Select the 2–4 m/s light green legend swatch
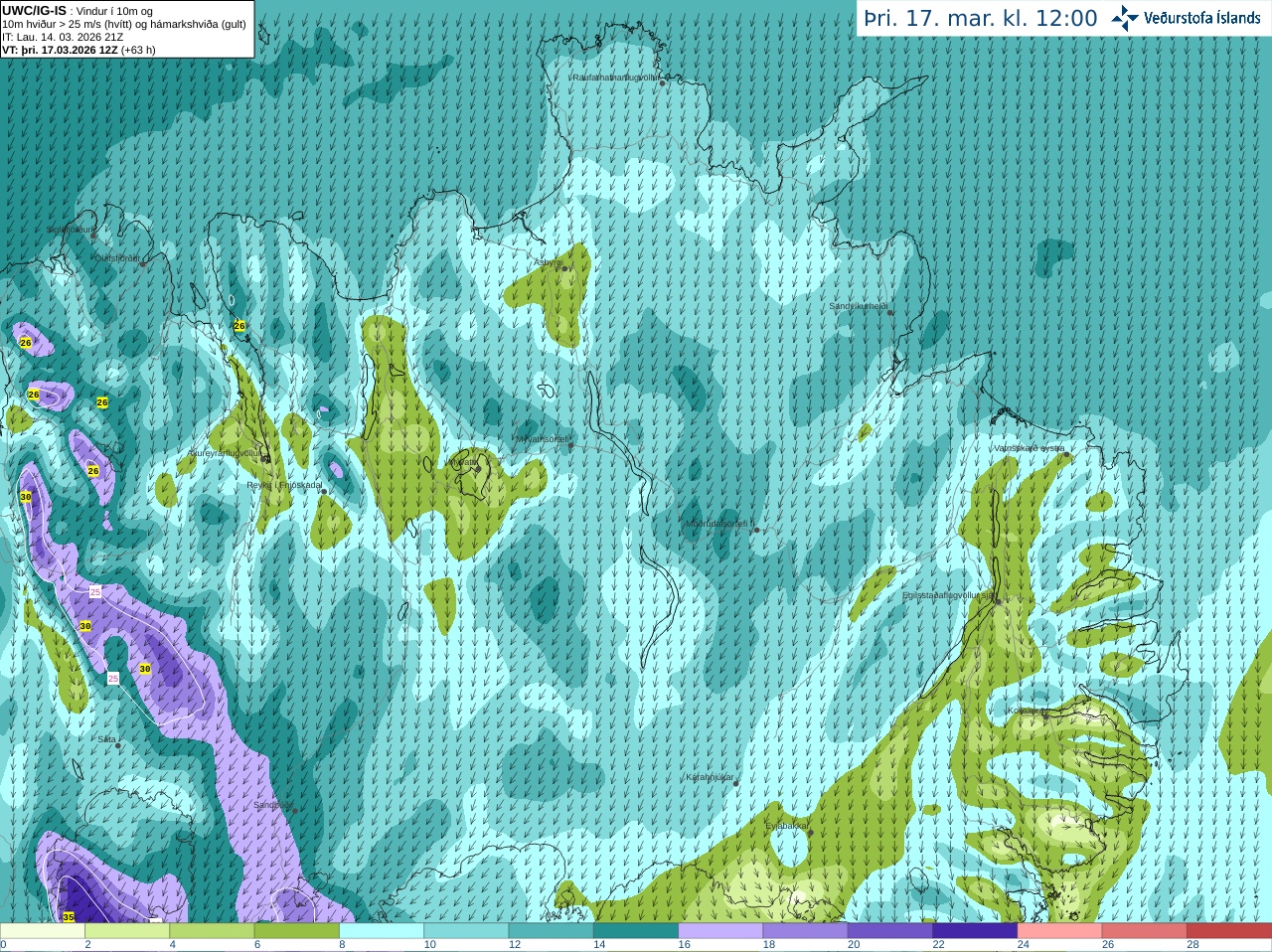The height and width of the screenshot is (952, 1272). click(x=128, y=931)
